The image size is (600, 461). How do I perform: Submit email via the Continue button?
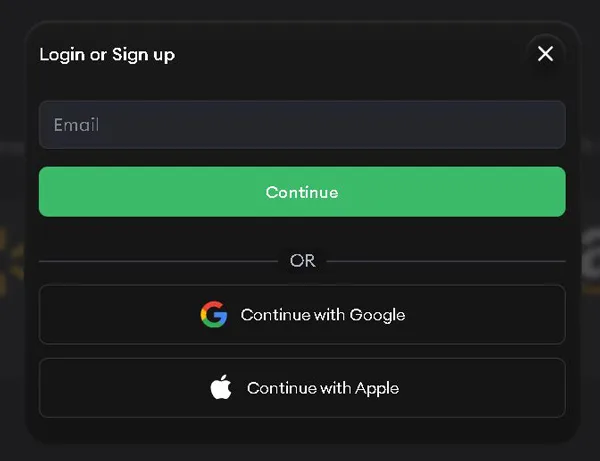(x=302, y=192)
